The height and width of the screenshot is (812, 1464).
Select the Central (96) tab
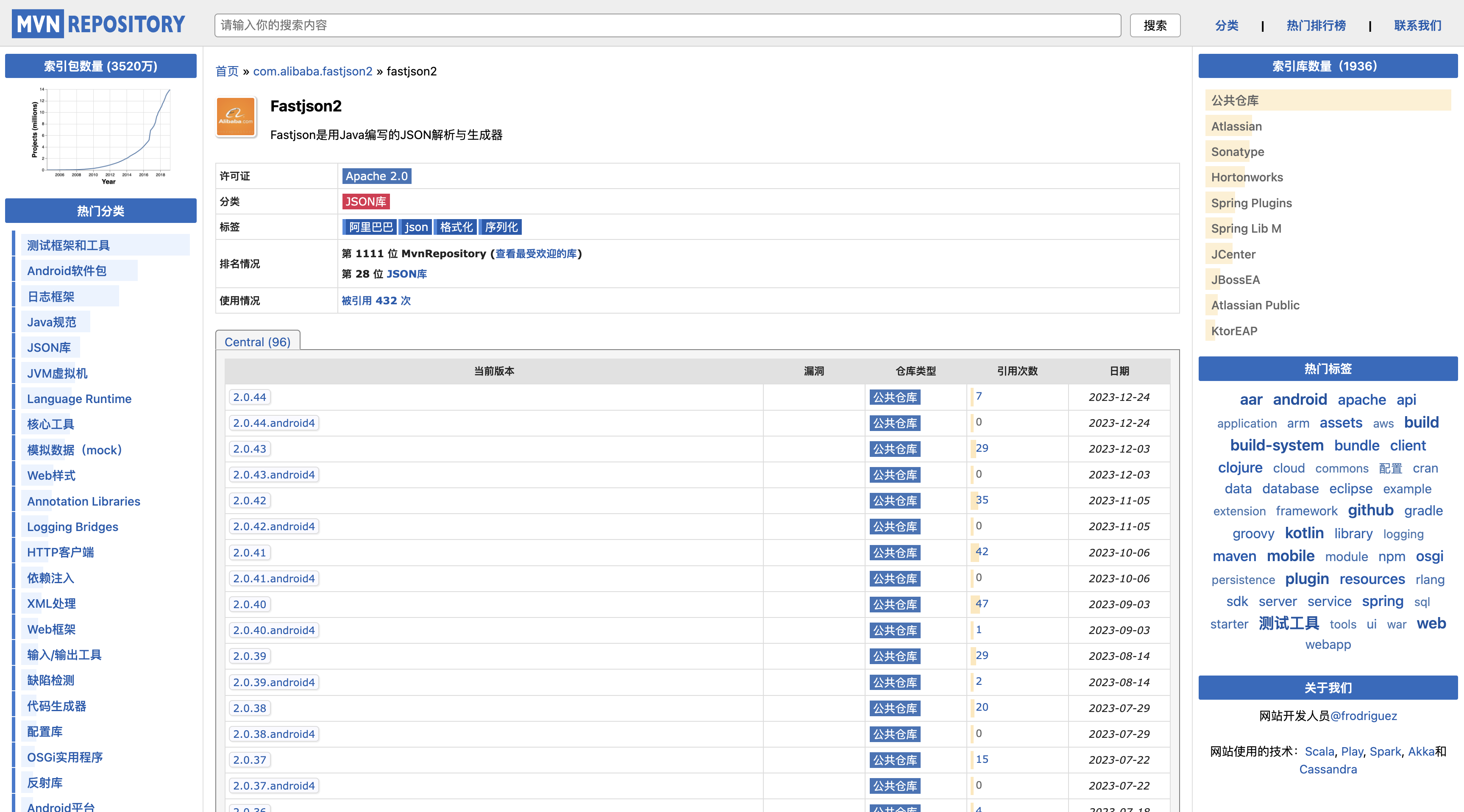click(x=257, y=342)
